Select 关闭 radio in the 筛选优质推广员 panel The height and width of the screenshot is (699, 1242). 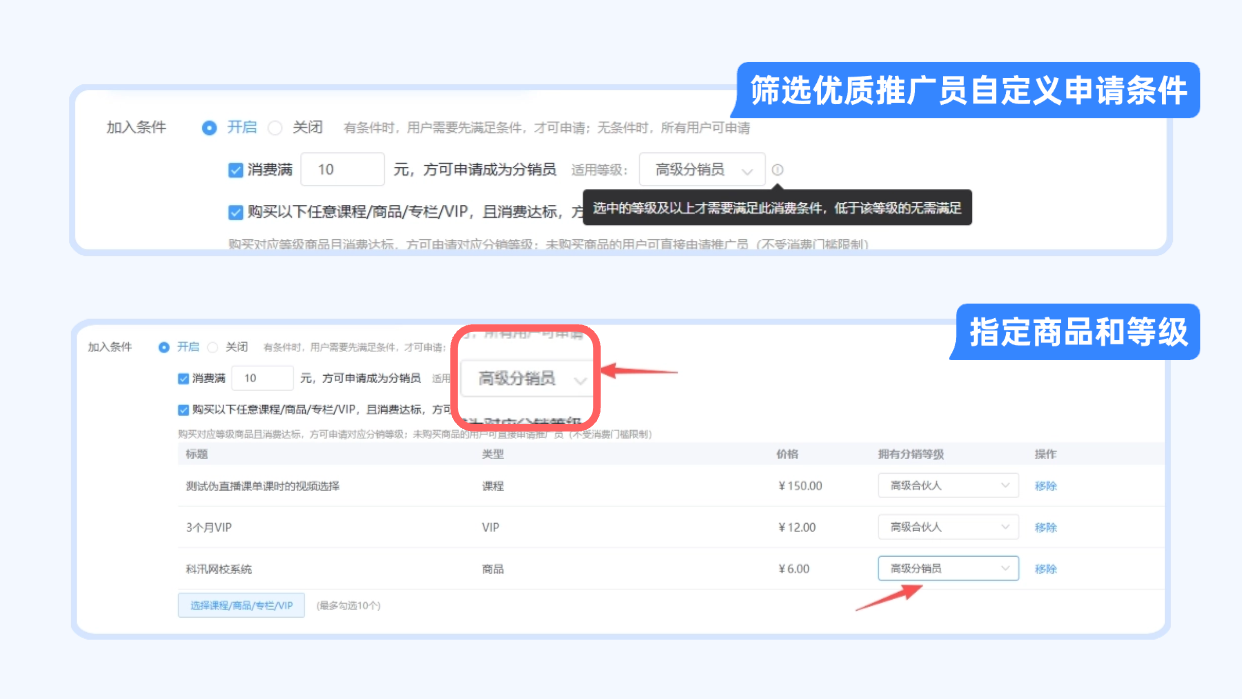[x=275, y=128]
